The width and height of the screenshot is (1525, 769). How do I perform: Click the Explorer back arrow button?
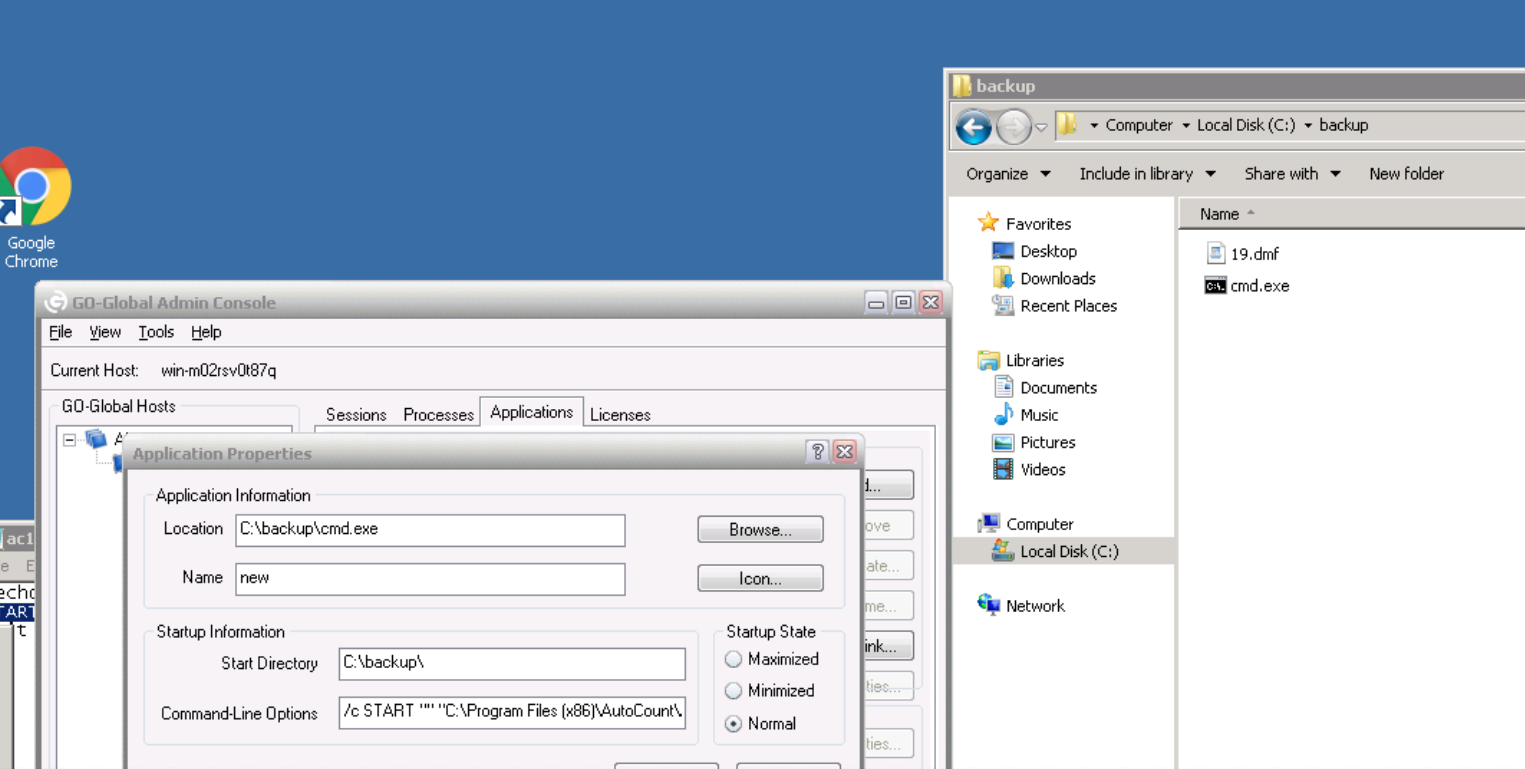(973, 127)
